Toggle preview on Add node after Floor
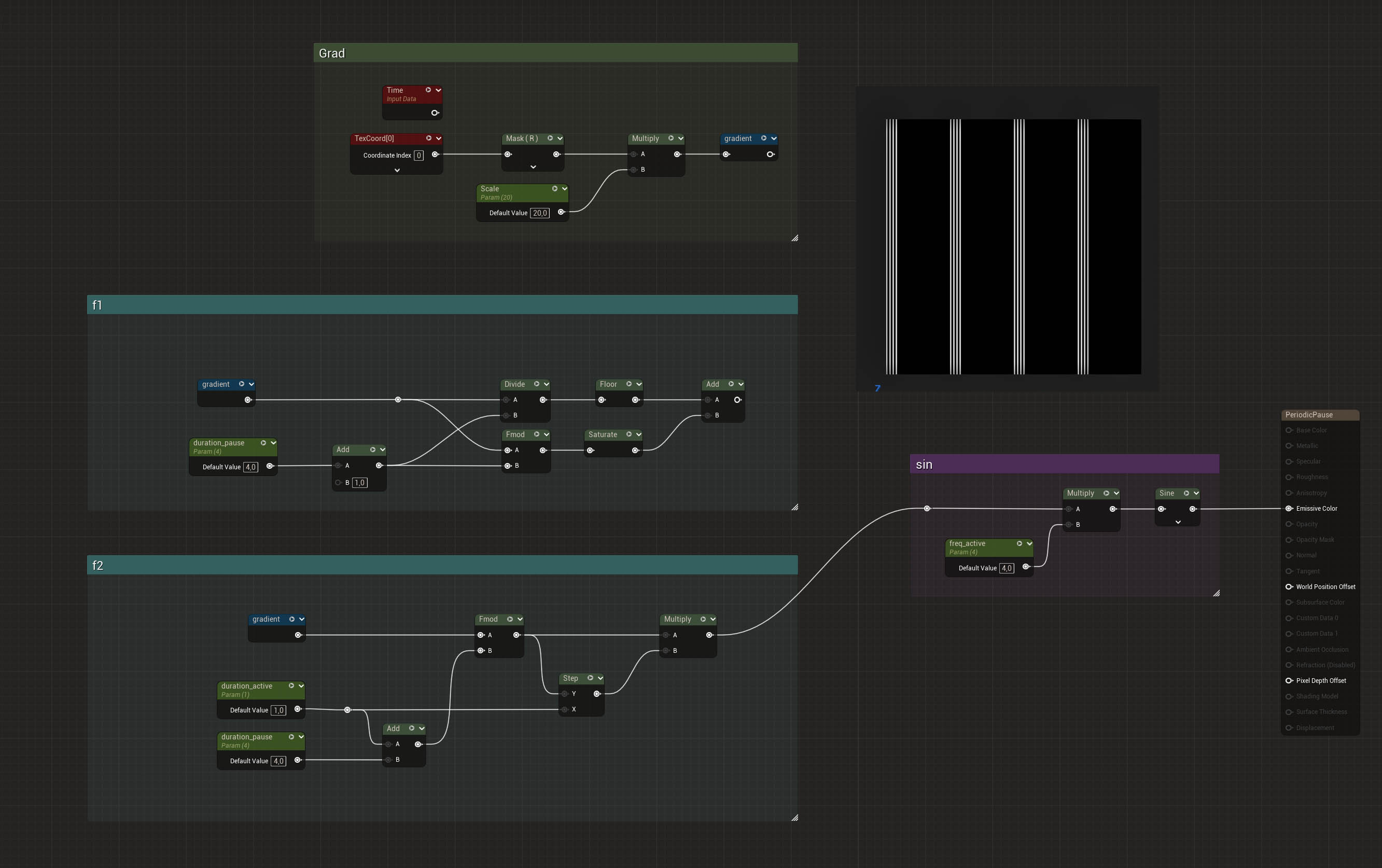This screenshot has width=1382, height=868. pyautogui.click(x=731, y=384)
